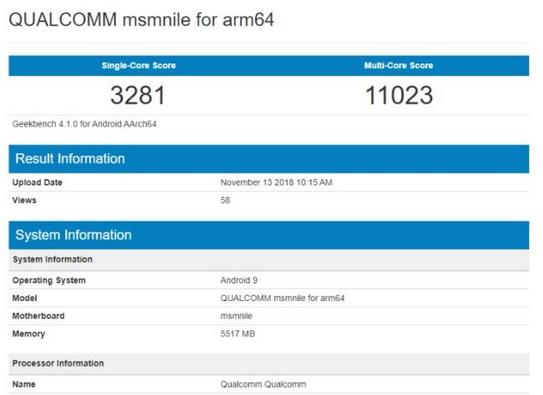Click the 'Upload Date' label
This screenshot has width=543, height=395.
click(37, 182)
